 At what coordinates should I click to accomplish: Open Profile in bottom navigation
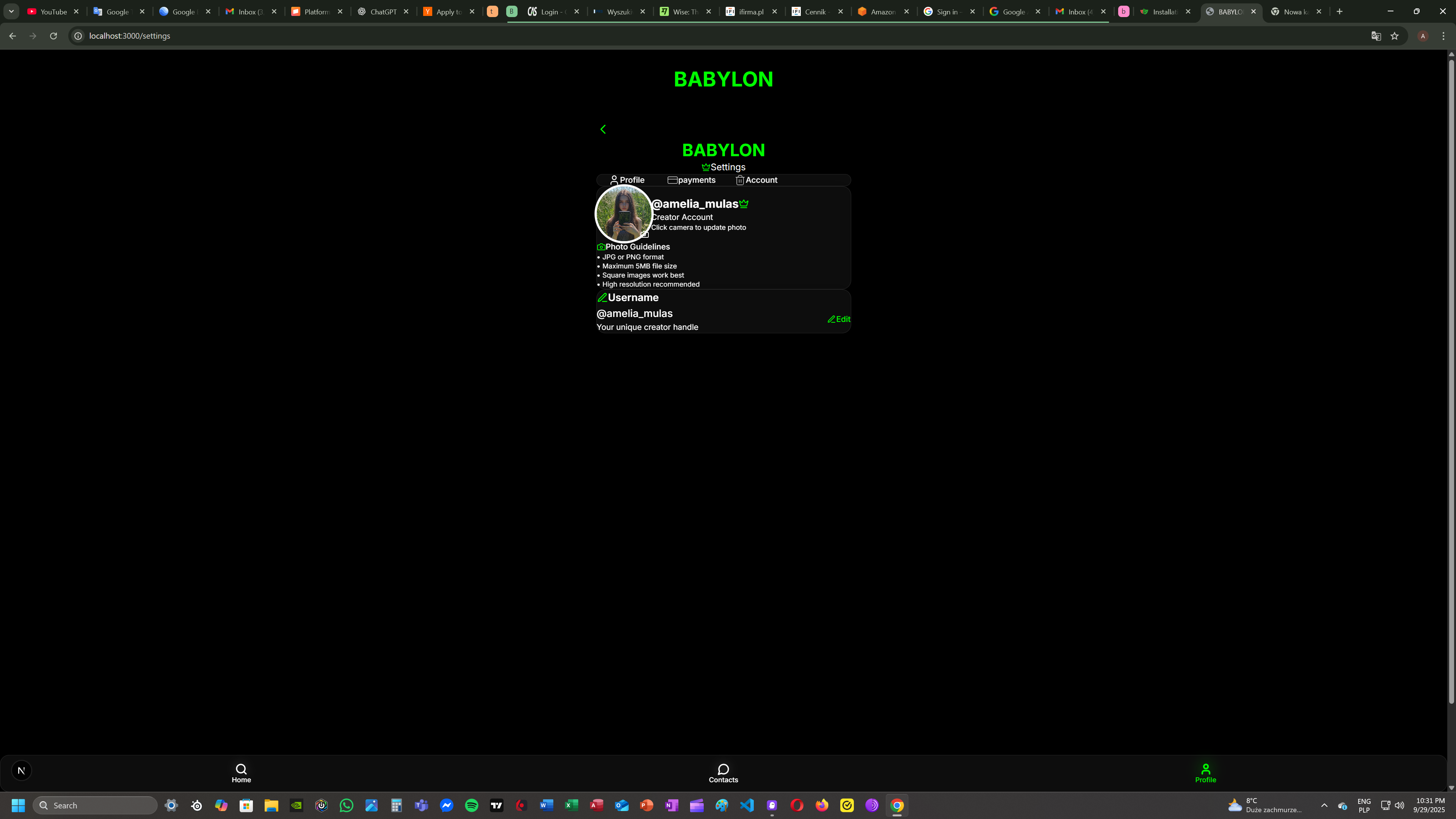pos(1205,773)
